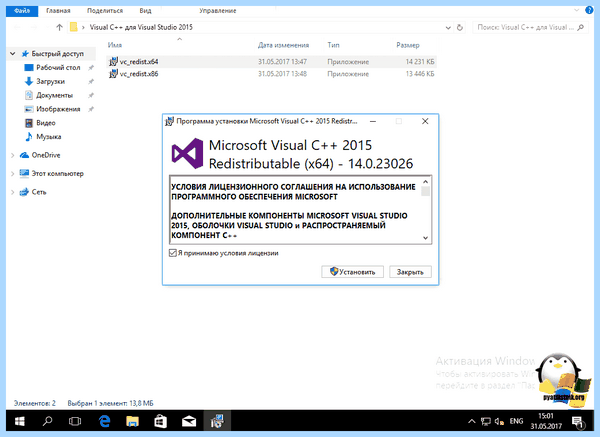Show hidden system tray icons
Image resolution: width=600 pixels, height=437 pixels.
[x=472, y=421]
